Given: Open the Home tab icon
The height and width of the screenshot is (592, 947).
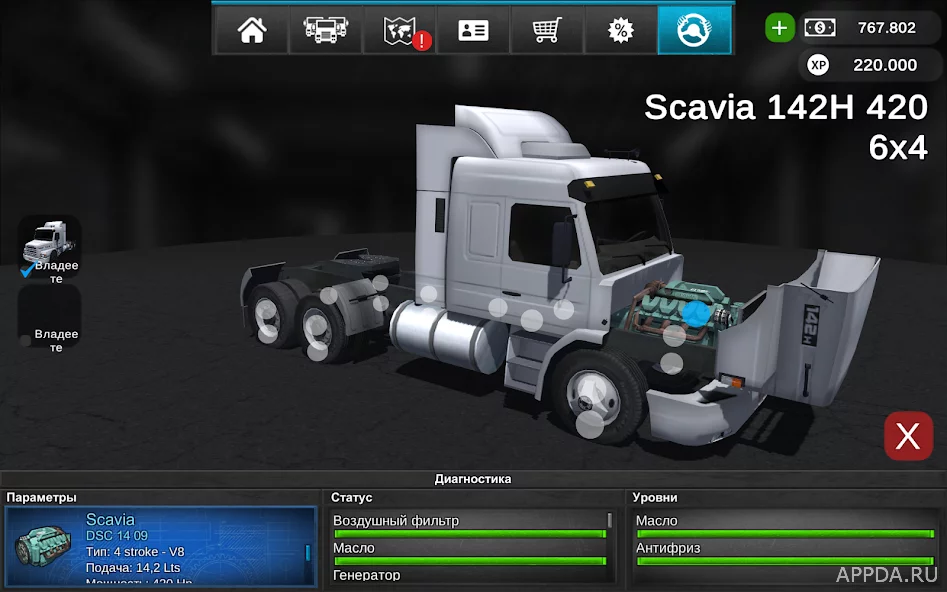Looking at the screenshot, I should click(x=252, y=30).
